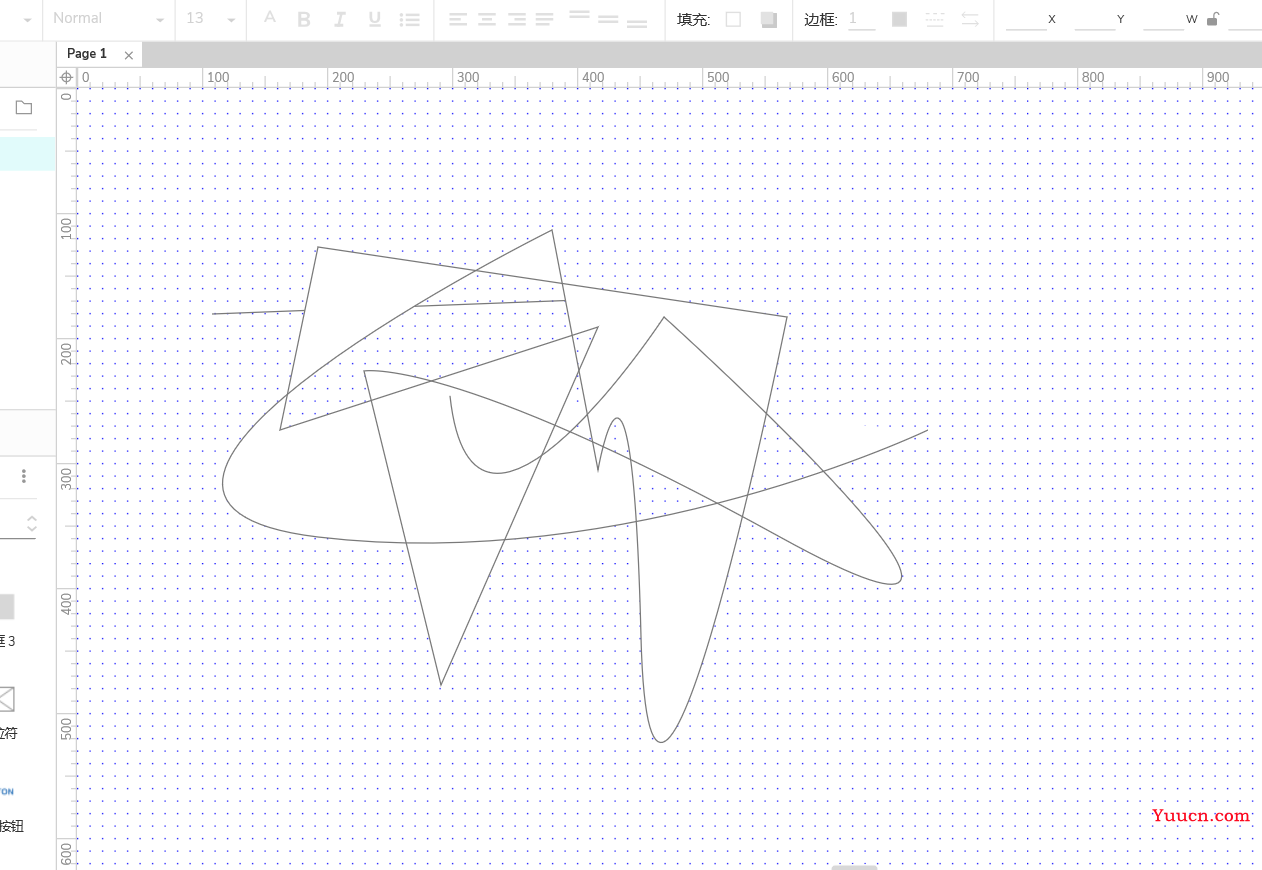Align text right
This screenshot has width=1262, height=870.
coord(517,19)
